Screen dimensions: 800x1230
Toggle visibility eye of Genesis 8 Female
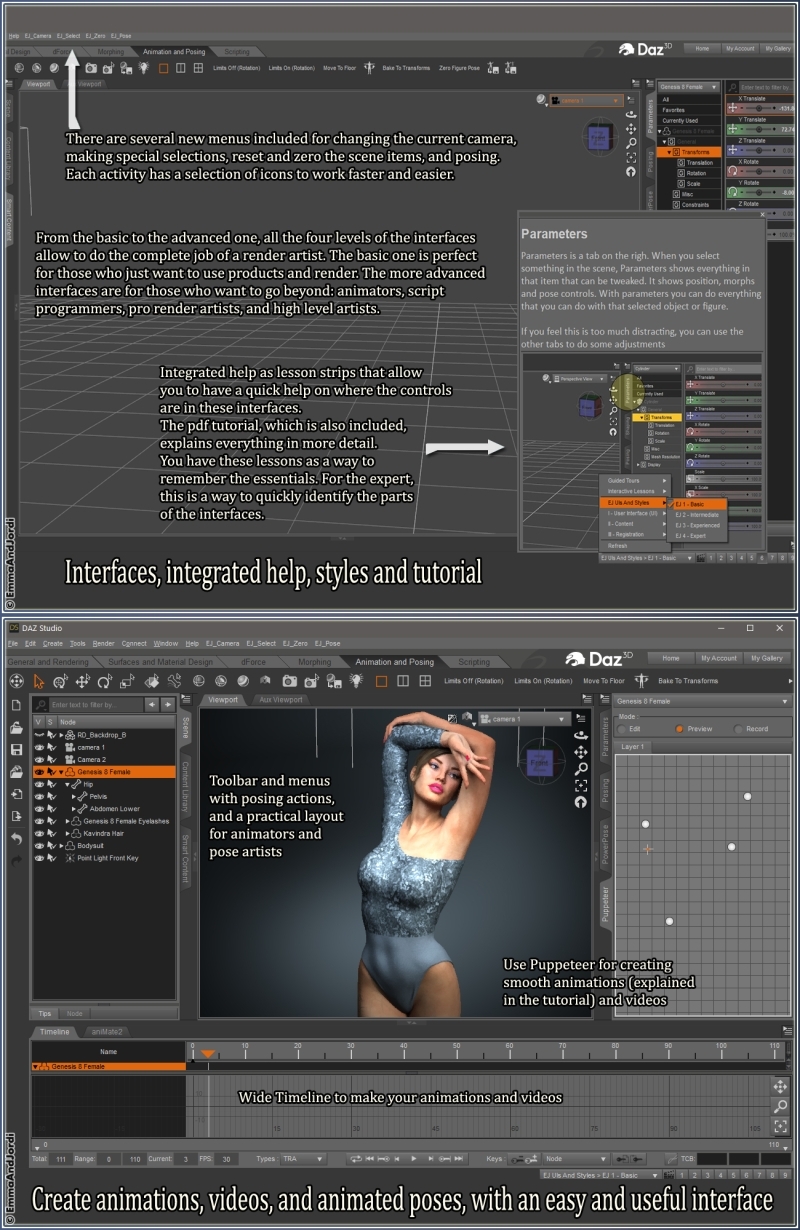[40, 772]
